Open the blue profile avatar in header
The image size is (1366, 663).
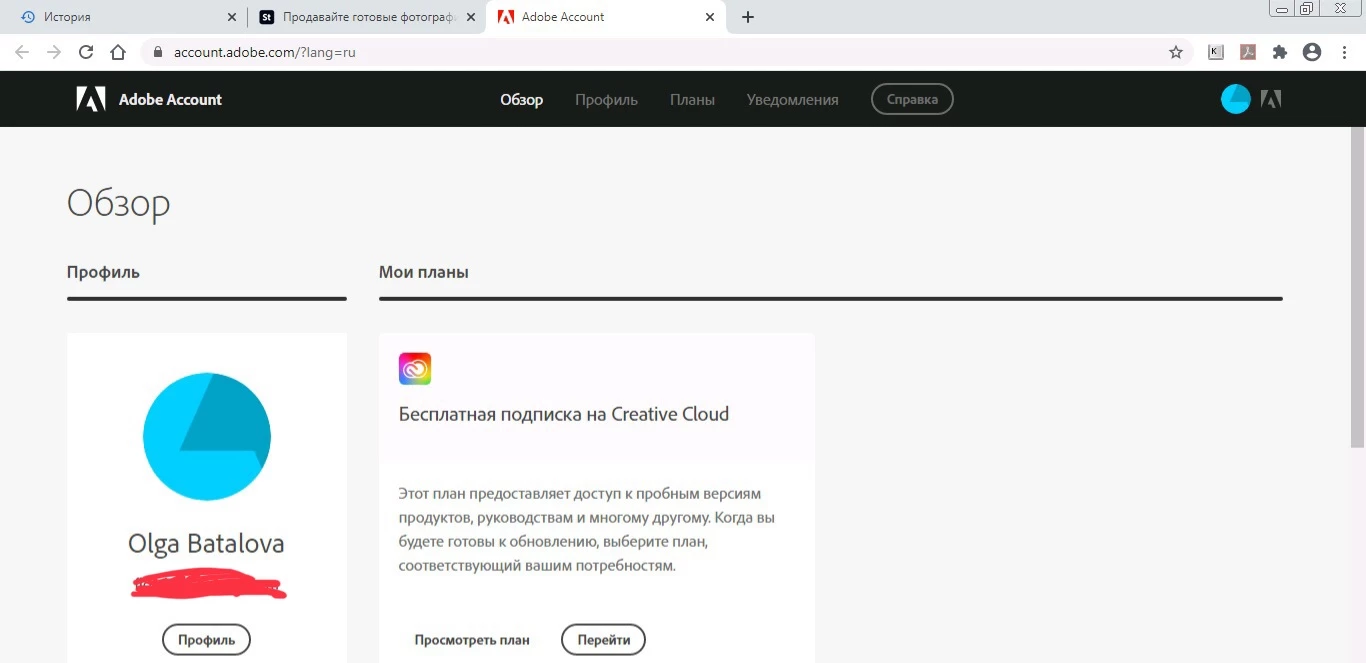(x=1236, y=99)
